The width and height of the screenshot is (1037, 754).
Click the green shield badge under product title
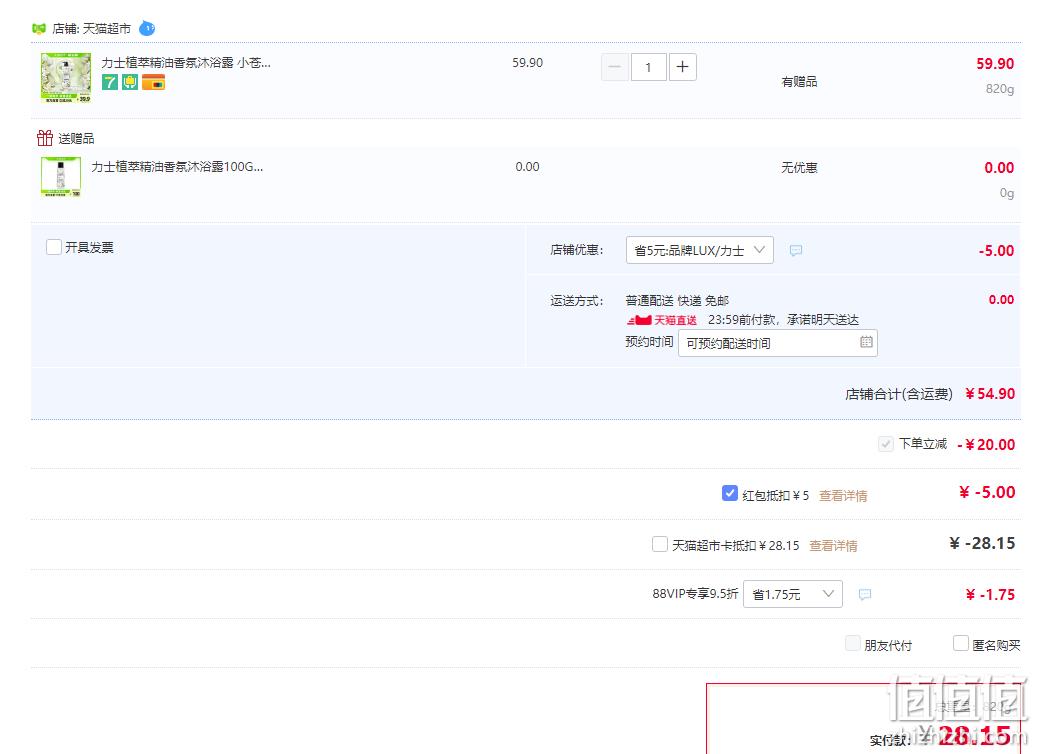click(x=130, y=82)
